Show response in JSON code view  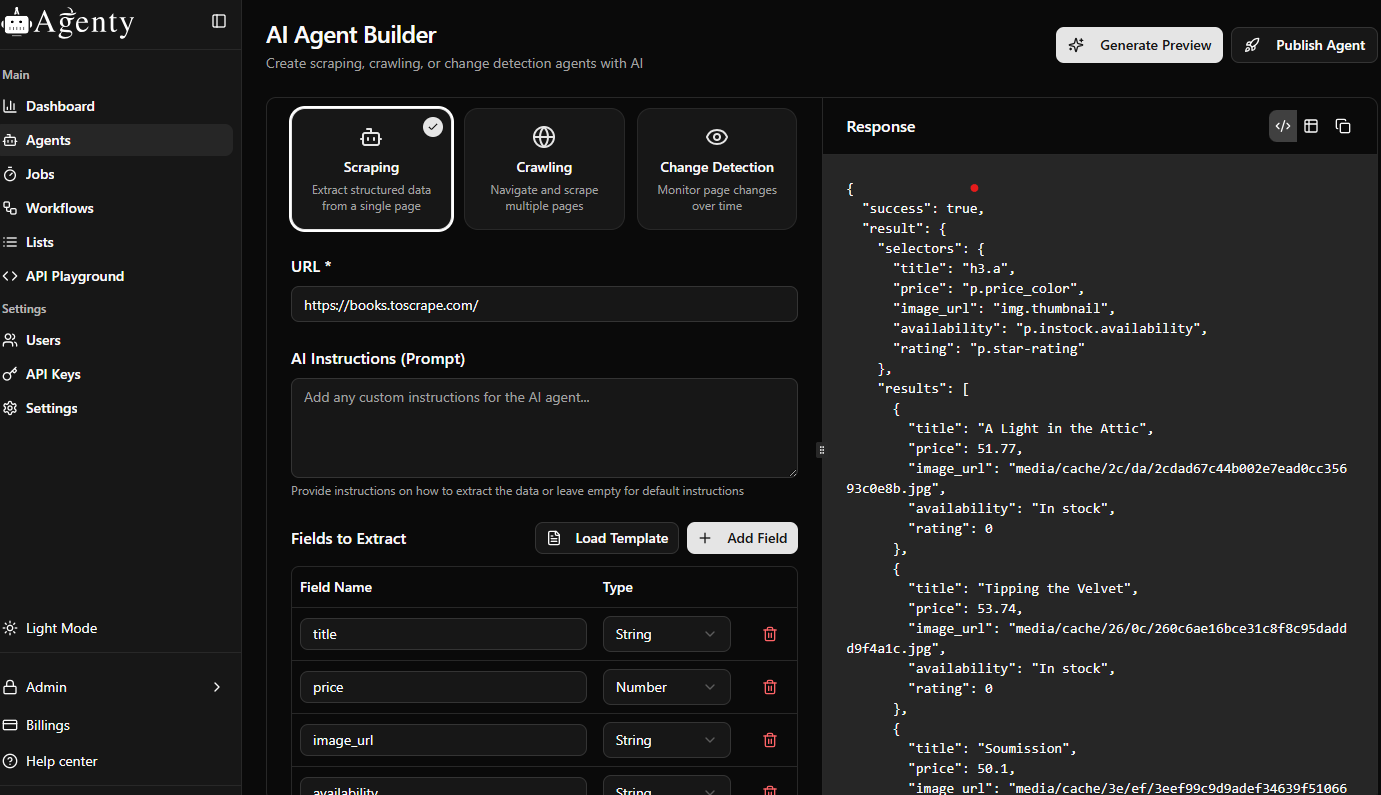click(x=1283, y=126)
